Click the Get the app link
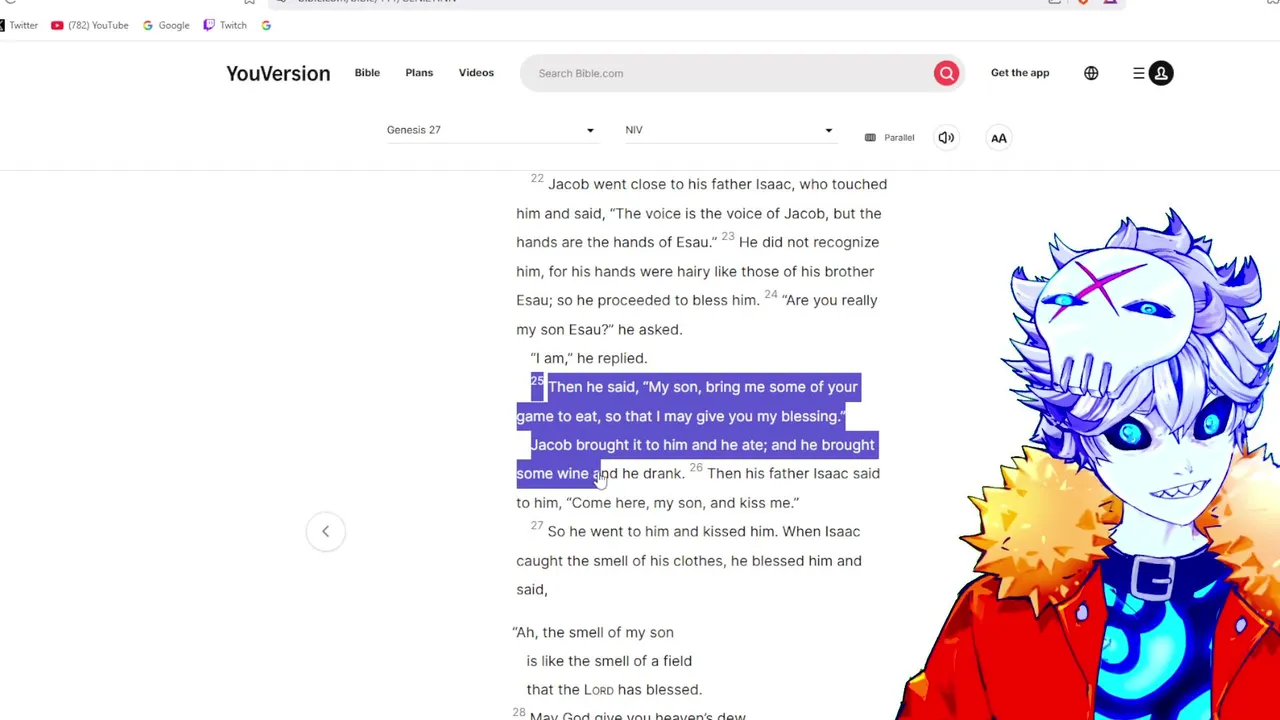The image size is (1280, 720). (x=1020, y=73)
